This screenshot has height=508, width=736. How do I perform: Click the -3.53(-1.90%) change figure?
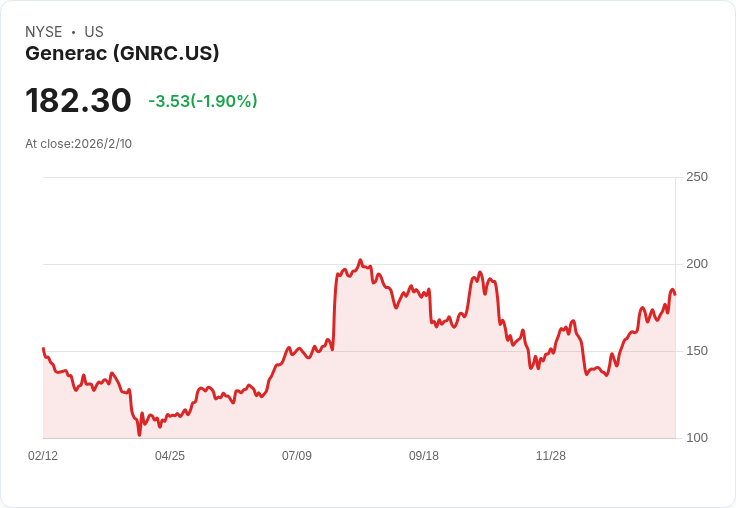tap(203, 101)
